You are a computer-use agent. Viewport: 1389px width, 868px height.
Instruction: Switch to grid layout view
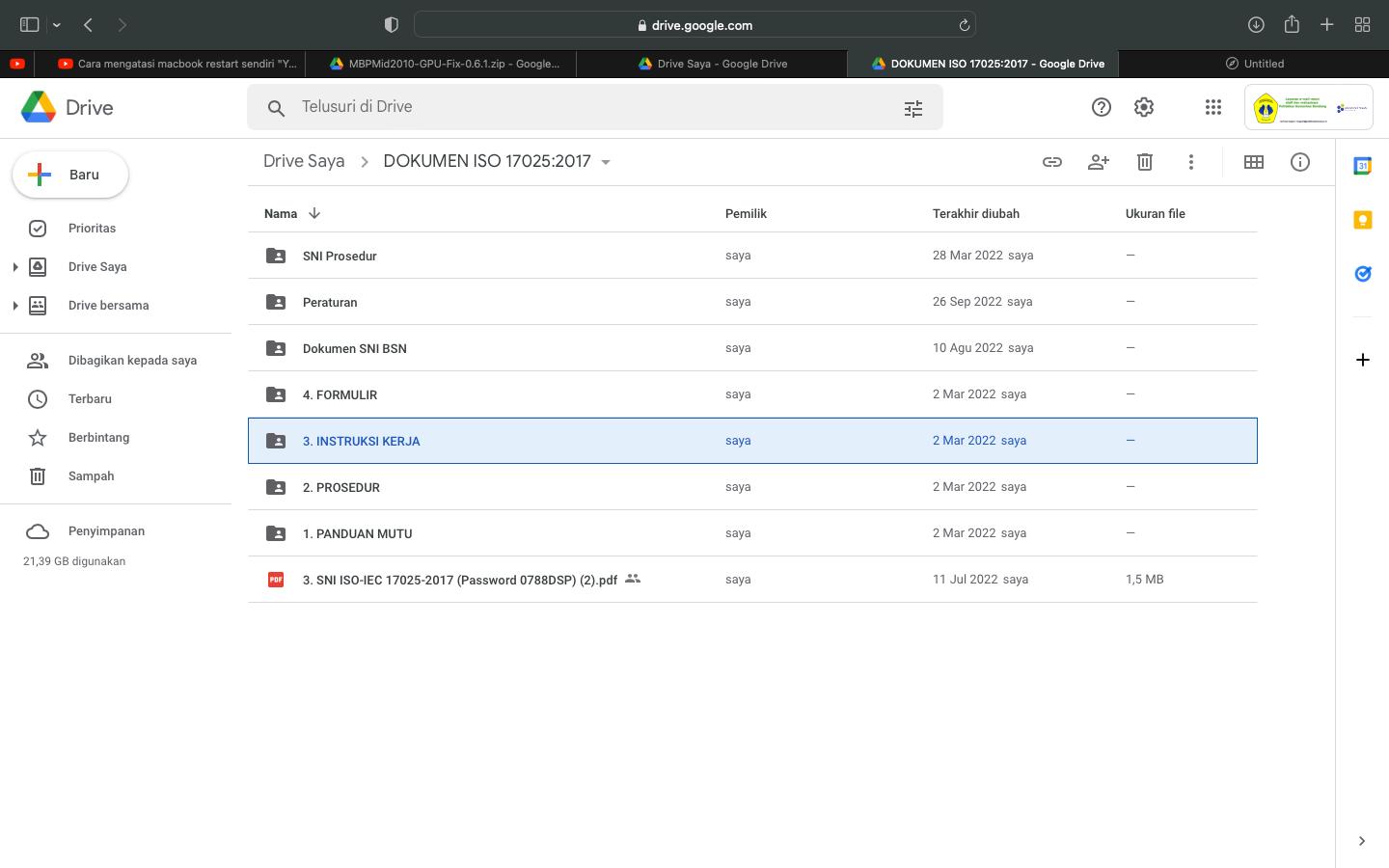[1254, 162]
